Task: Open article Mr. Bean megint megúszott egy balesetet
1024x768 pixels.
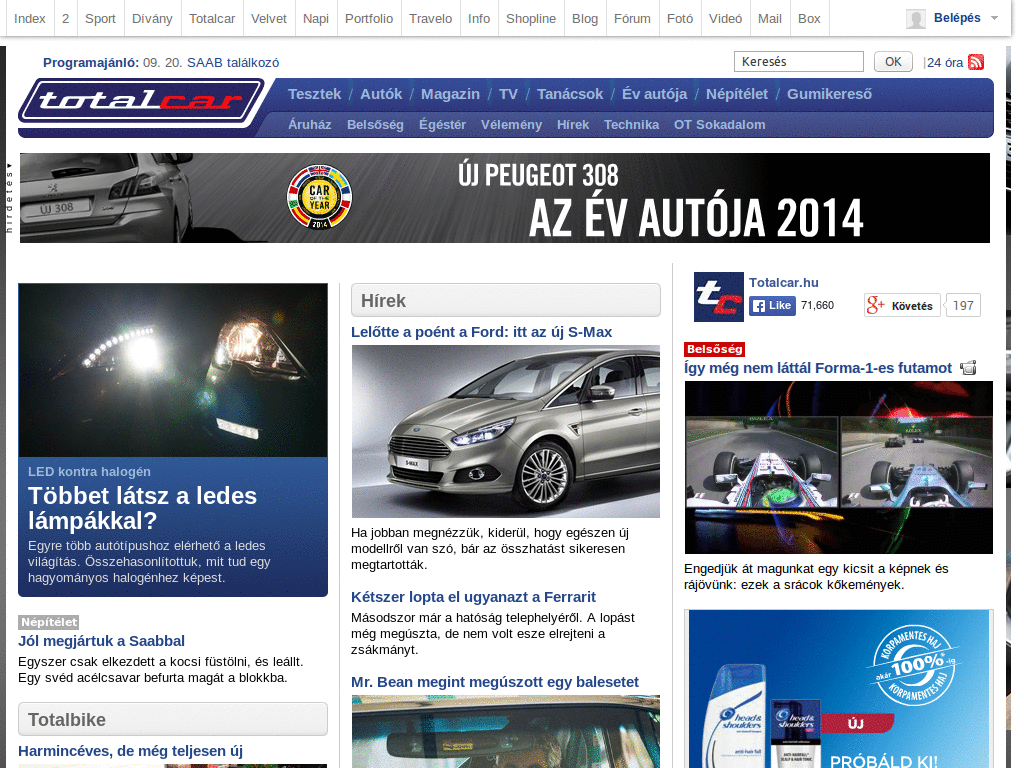Action: [494, 682]
